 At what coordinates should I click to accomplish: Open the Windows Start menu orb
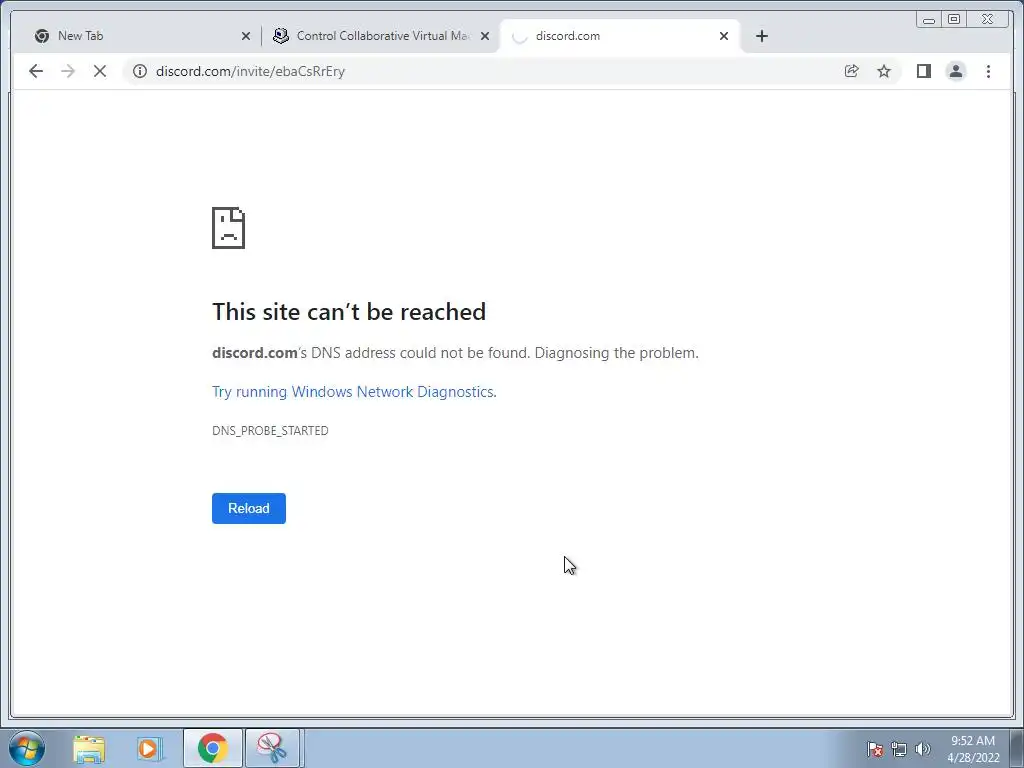(27, 748)
